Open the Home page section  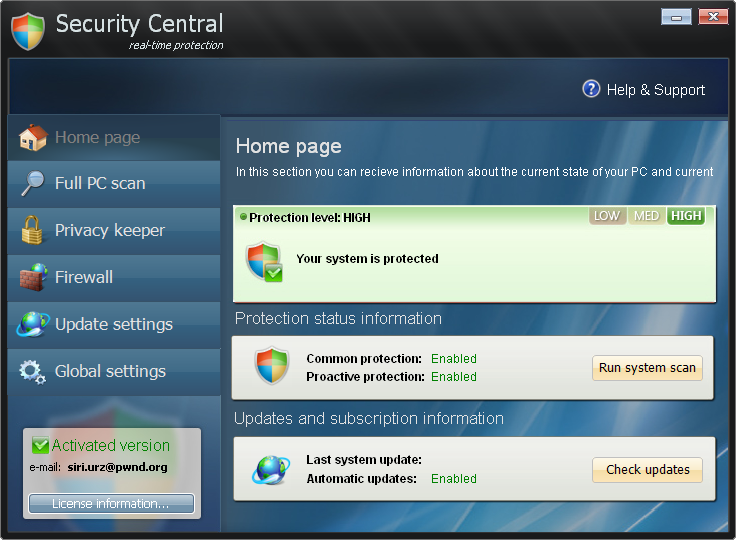tap(114, 138)
